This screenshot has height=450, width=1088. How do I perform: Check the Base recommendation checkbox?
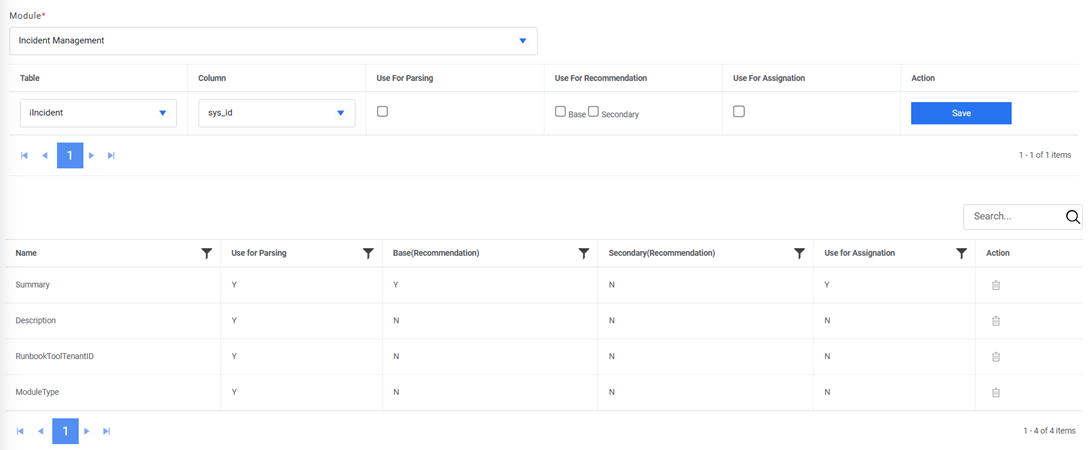click(560, 112)
